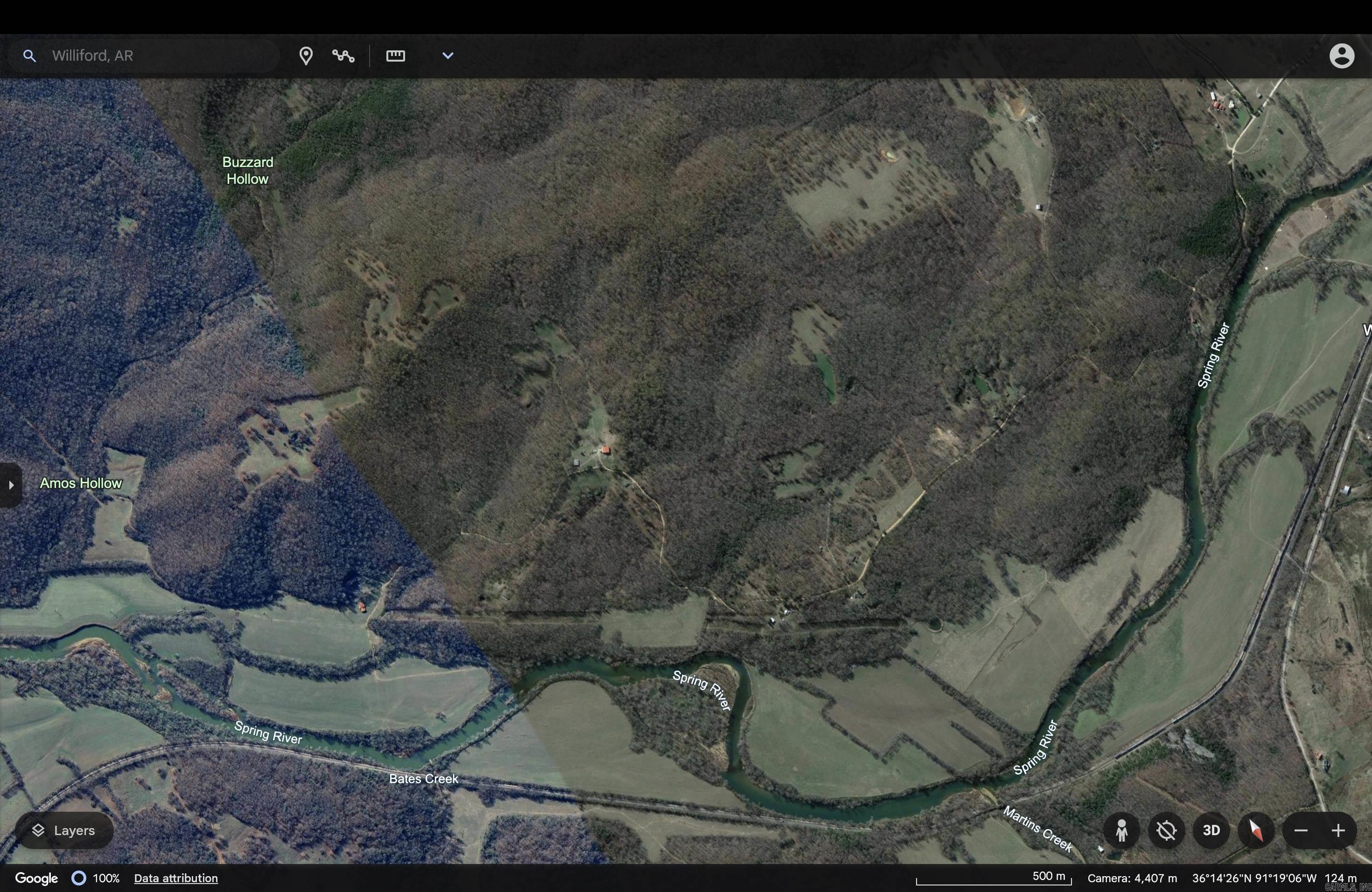This screenshot has height=892, width=1372.
Task: Open the account profile icon
Action: click(1342, 56)
